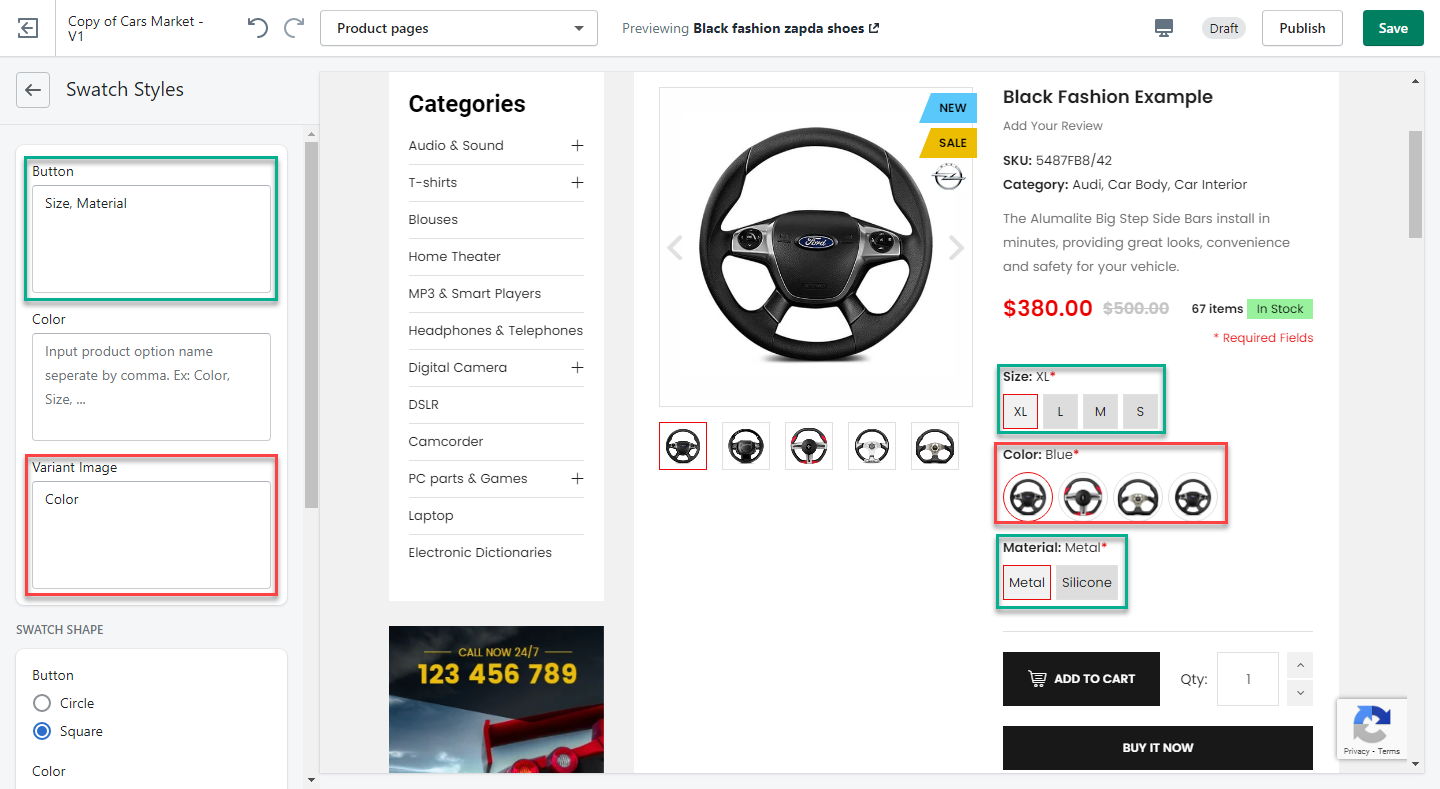The image size is (1440, 789).
Task: Click the NEW label badge
Action: tap(949, 108)
